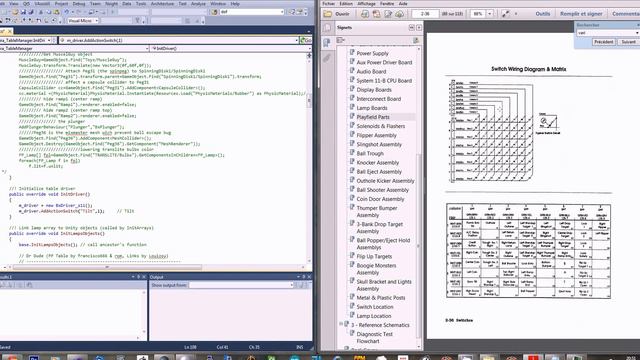
Task: Select the Power Supply bookmark
Action: [x=372, y=53]
